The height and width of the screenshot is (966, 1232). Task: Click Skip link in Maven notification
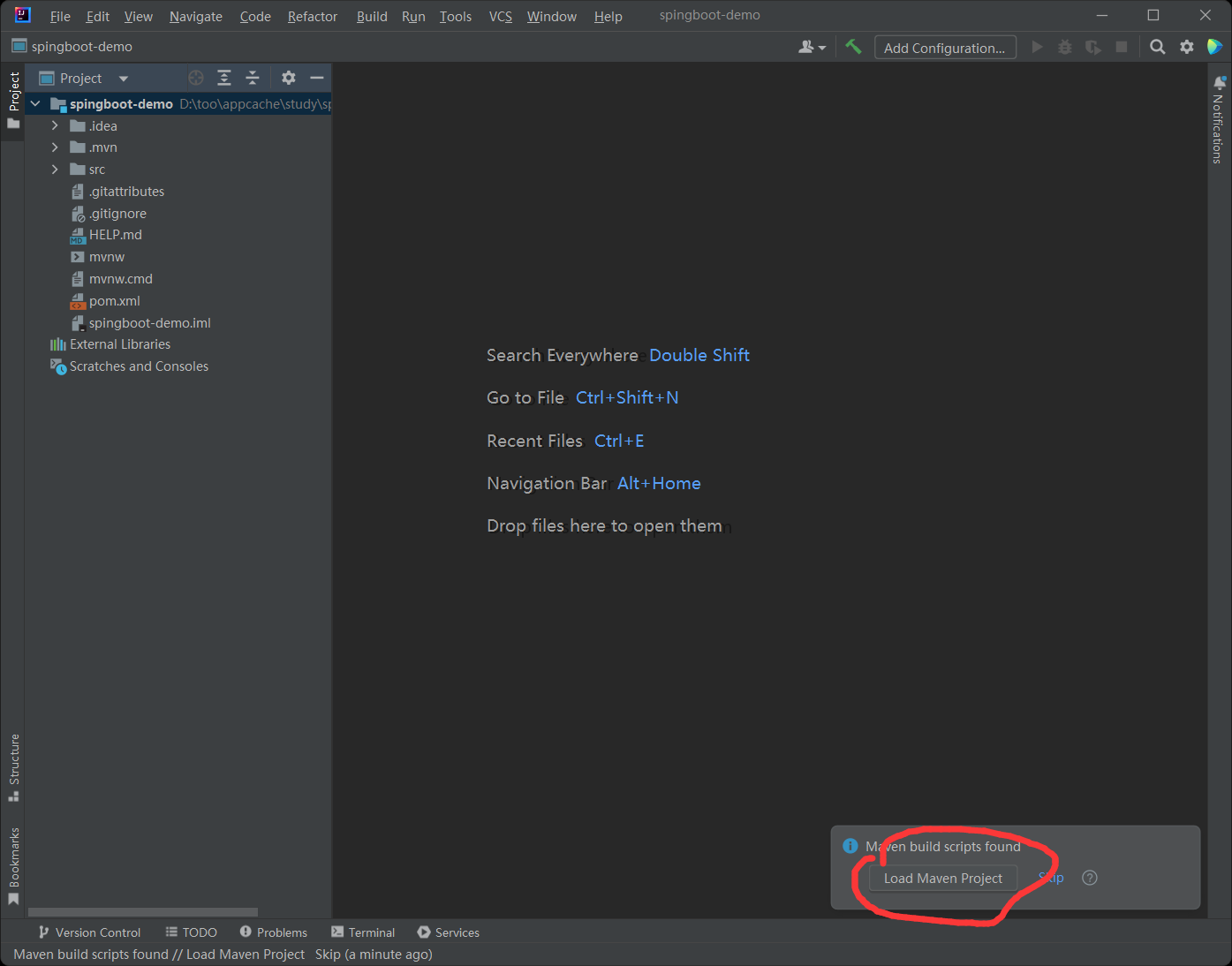[1051, 878]
